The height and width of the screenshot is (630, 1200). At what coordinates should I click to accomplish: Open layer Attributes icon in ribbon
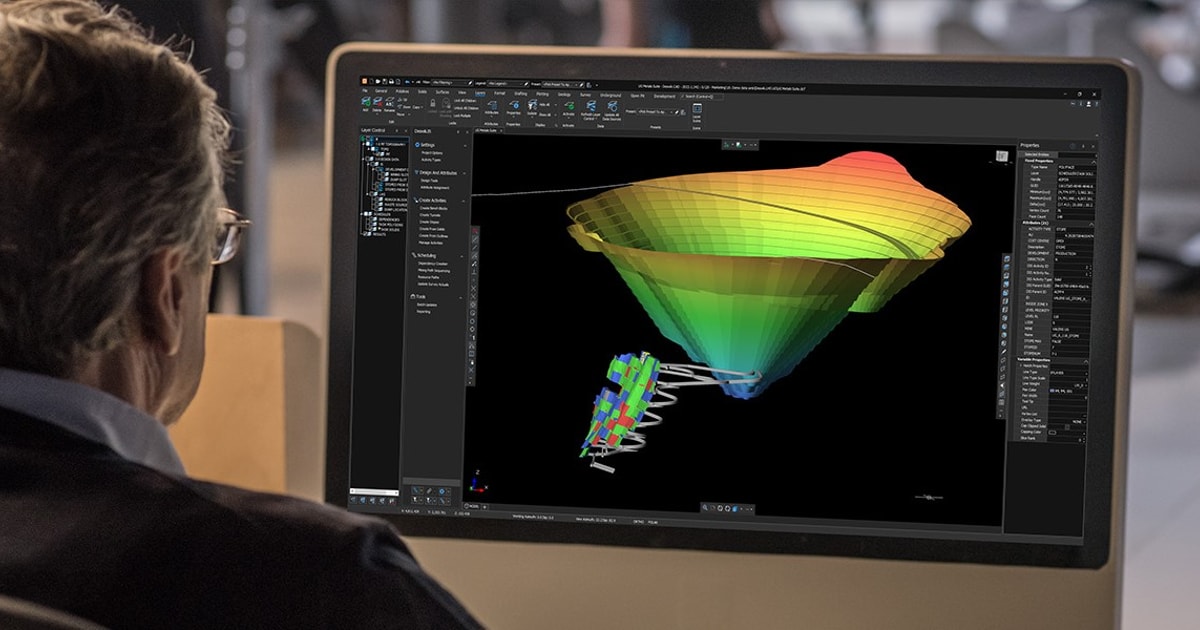[x=492, y=105]
